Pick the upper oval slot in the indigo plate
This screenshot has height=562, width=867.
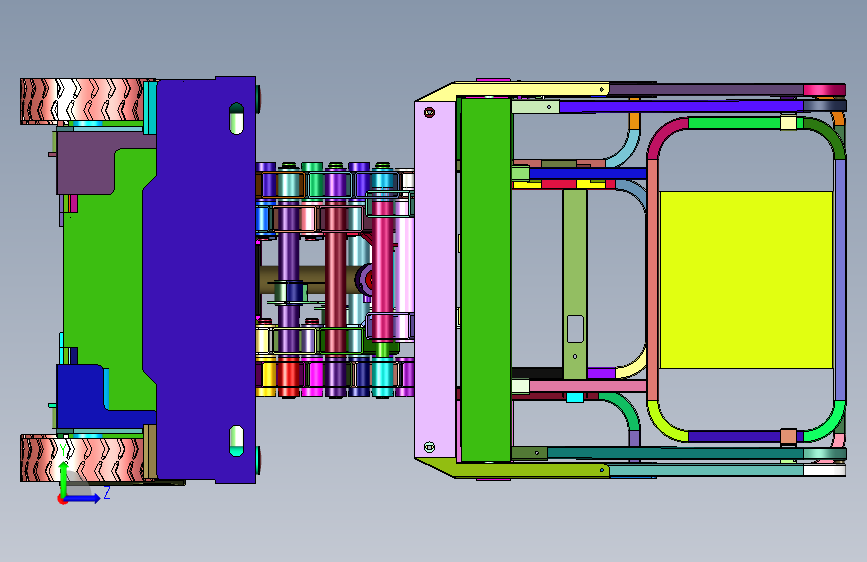[236, 118]
